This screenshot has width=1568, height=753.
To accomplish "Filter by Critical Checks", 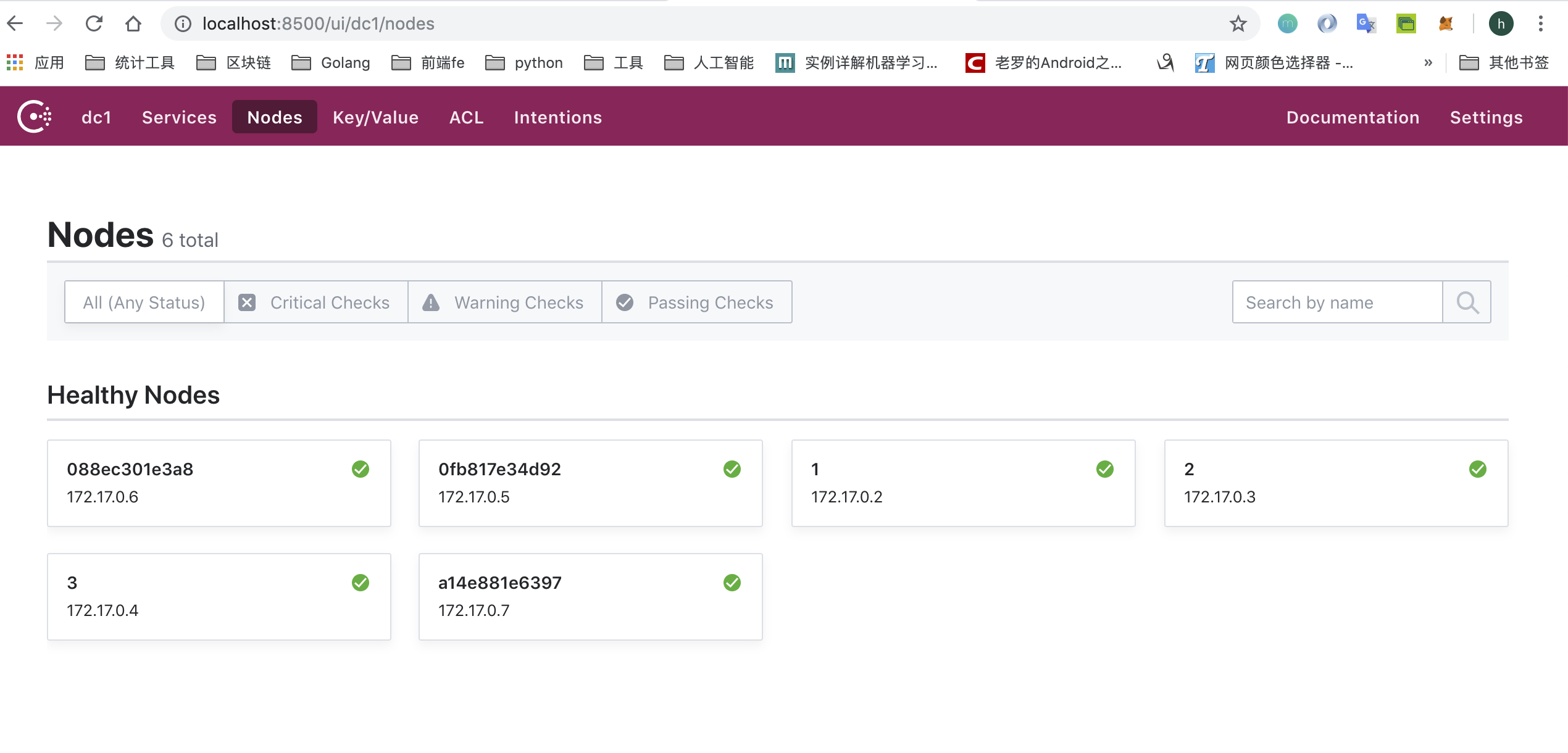I will [x=315, y=302].
